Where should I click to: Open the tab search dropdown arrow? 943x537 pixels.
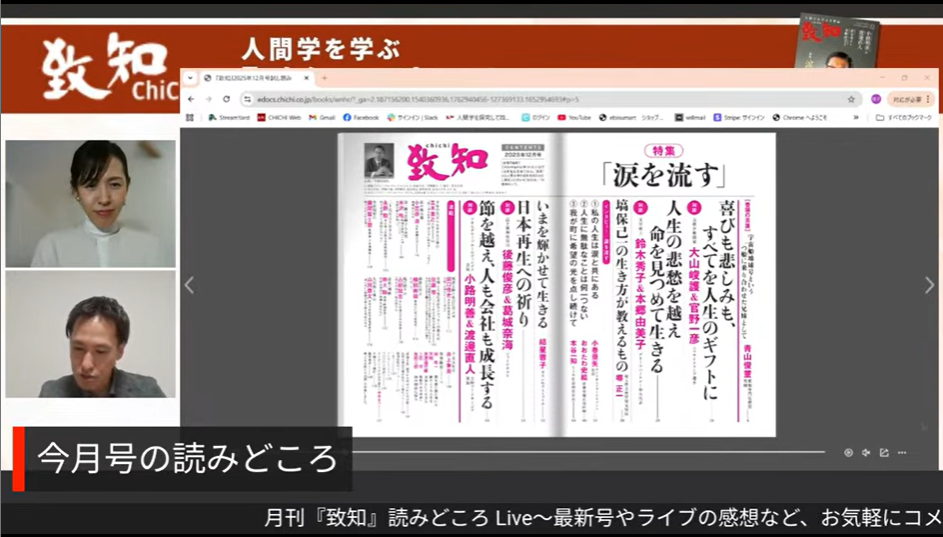192,78
